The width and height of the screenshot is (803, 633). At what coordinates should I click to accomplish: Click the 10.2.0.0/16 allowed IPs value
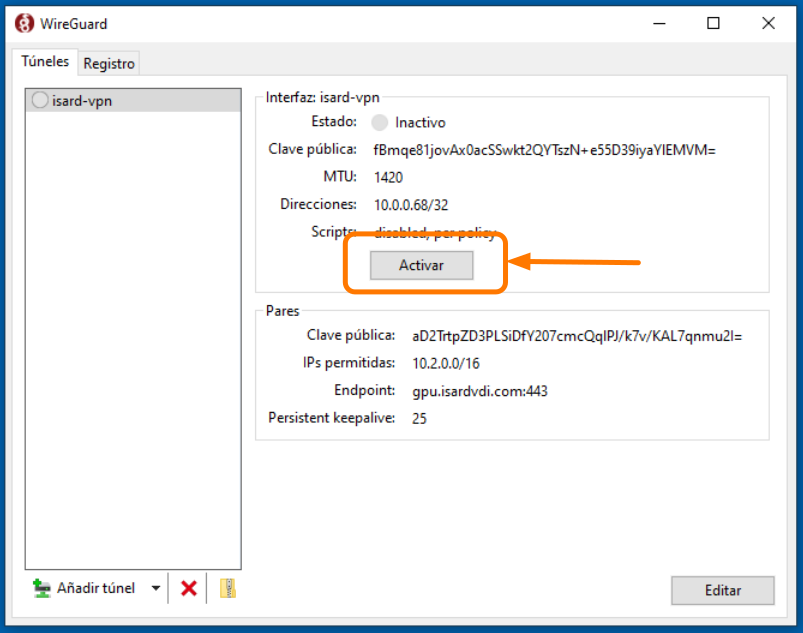[x=445, y=364]
